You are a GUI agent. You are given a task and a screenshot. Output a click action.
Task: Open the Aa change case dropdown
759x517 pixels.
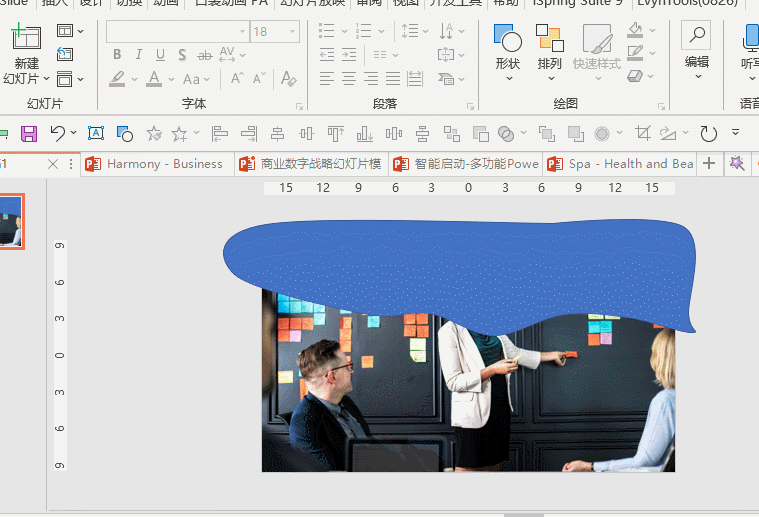(x=196, y=79)
